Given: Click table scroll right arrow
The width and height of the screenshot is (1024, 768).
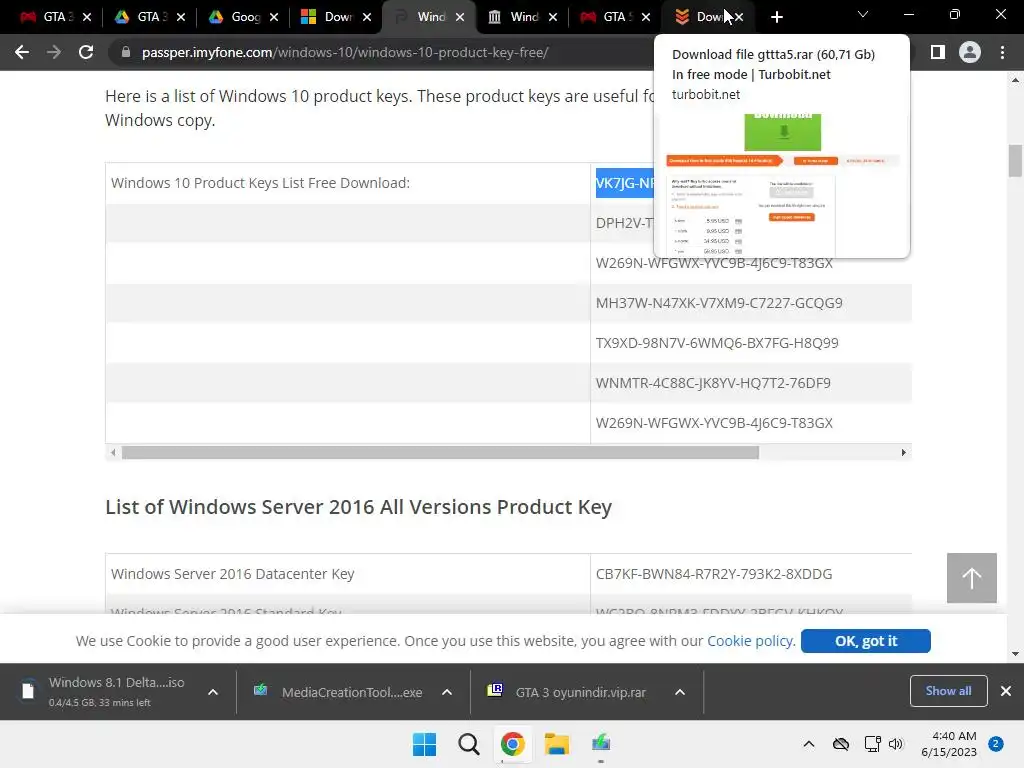Looking at the screenshot, I should coord(903,453).
